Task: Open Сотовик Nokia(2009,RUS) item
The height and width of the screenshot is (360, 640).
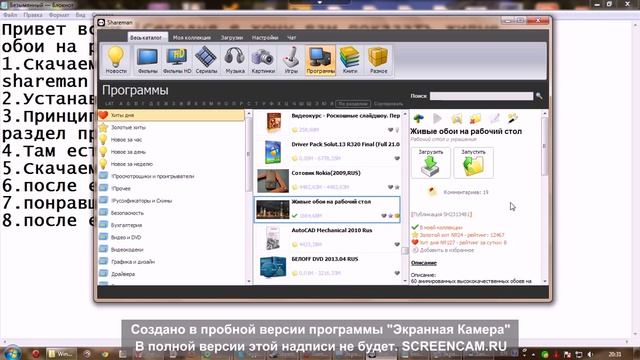Action: point(327,180)
